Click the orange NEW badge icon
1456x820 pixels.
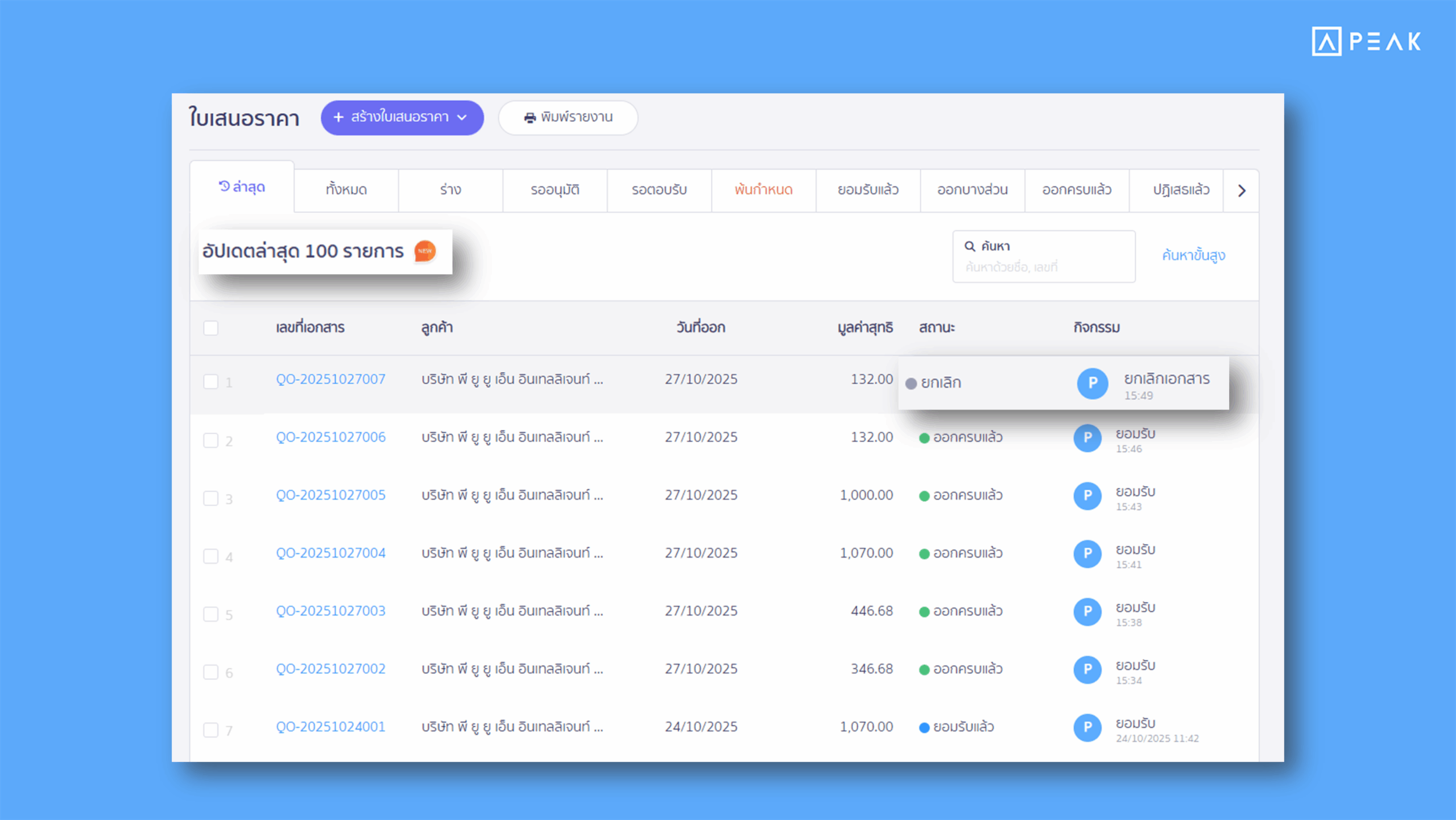(425, 251)
